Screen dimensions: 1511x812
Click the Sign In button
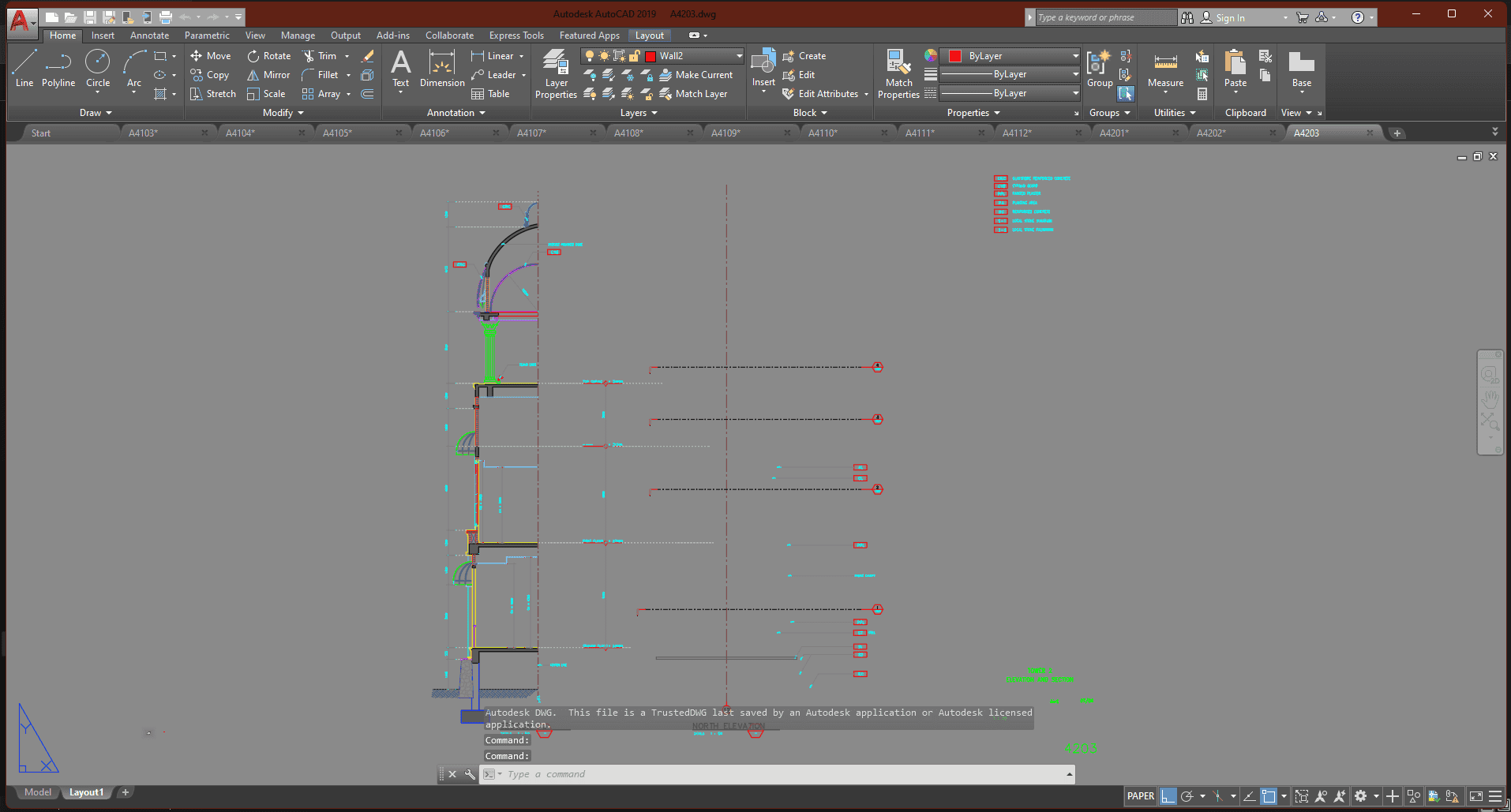click(1229, 17)
